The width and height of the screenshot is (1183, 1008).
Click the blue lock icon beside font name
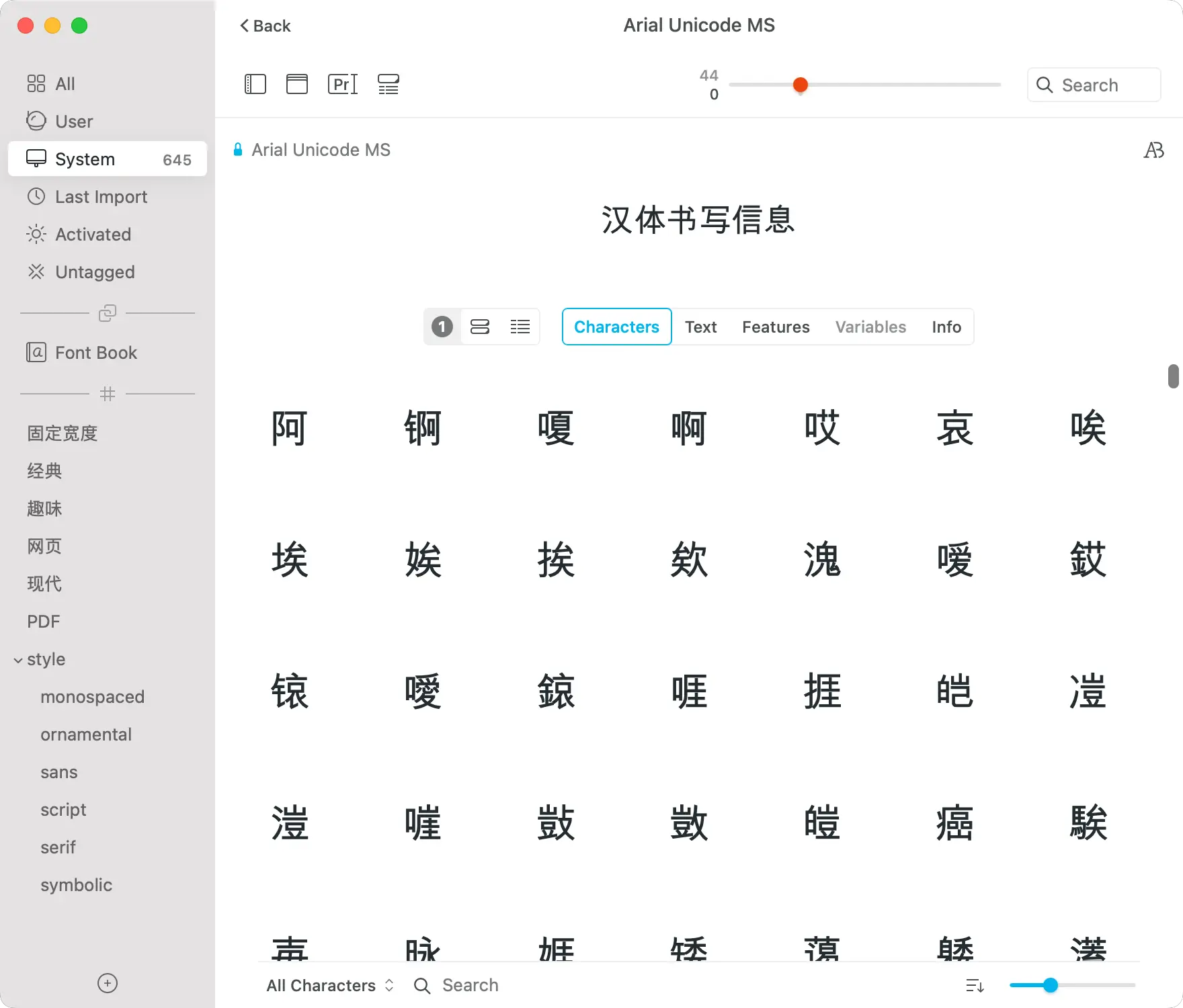(237, 150)
